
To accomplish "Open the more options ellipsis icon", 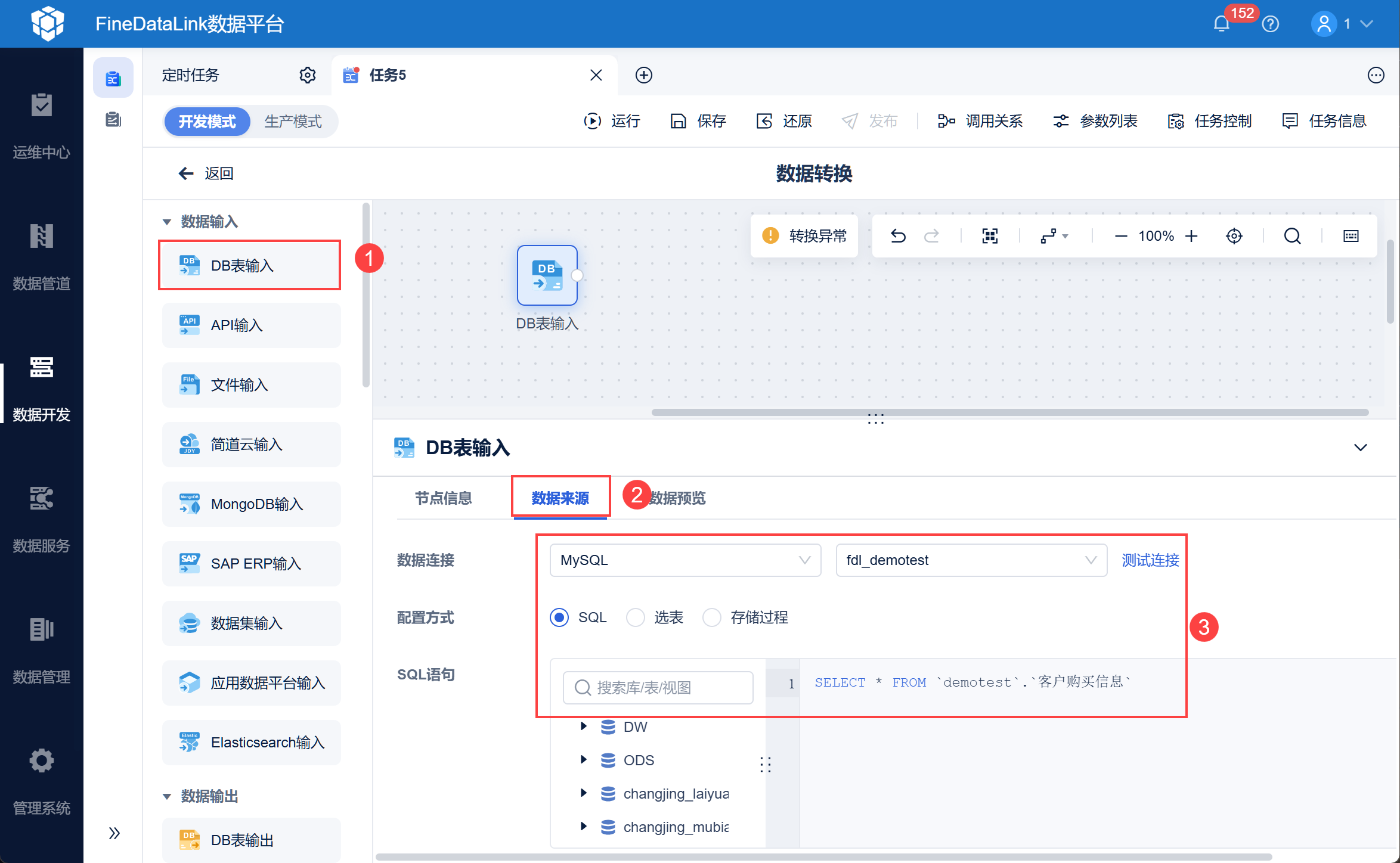I will click(1376, 75).
